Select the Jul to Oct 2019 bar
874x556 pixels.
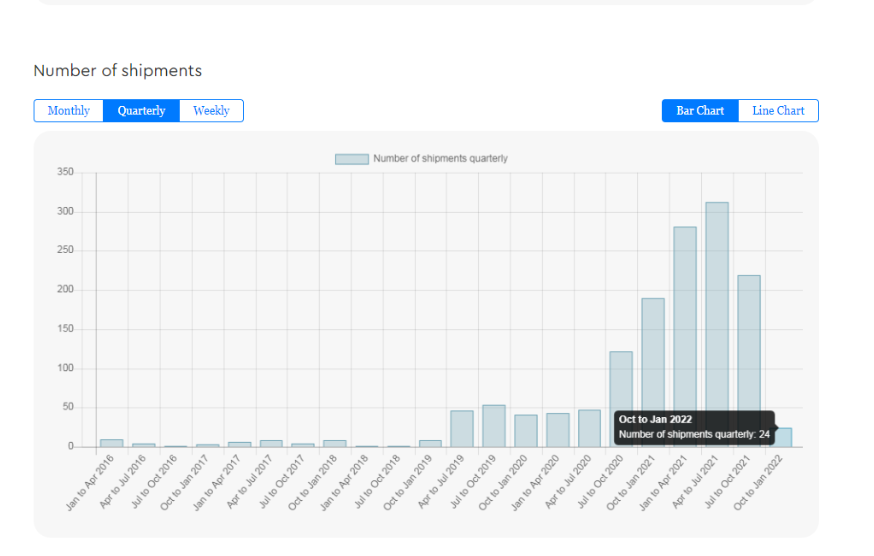click(x=494, y=426)
